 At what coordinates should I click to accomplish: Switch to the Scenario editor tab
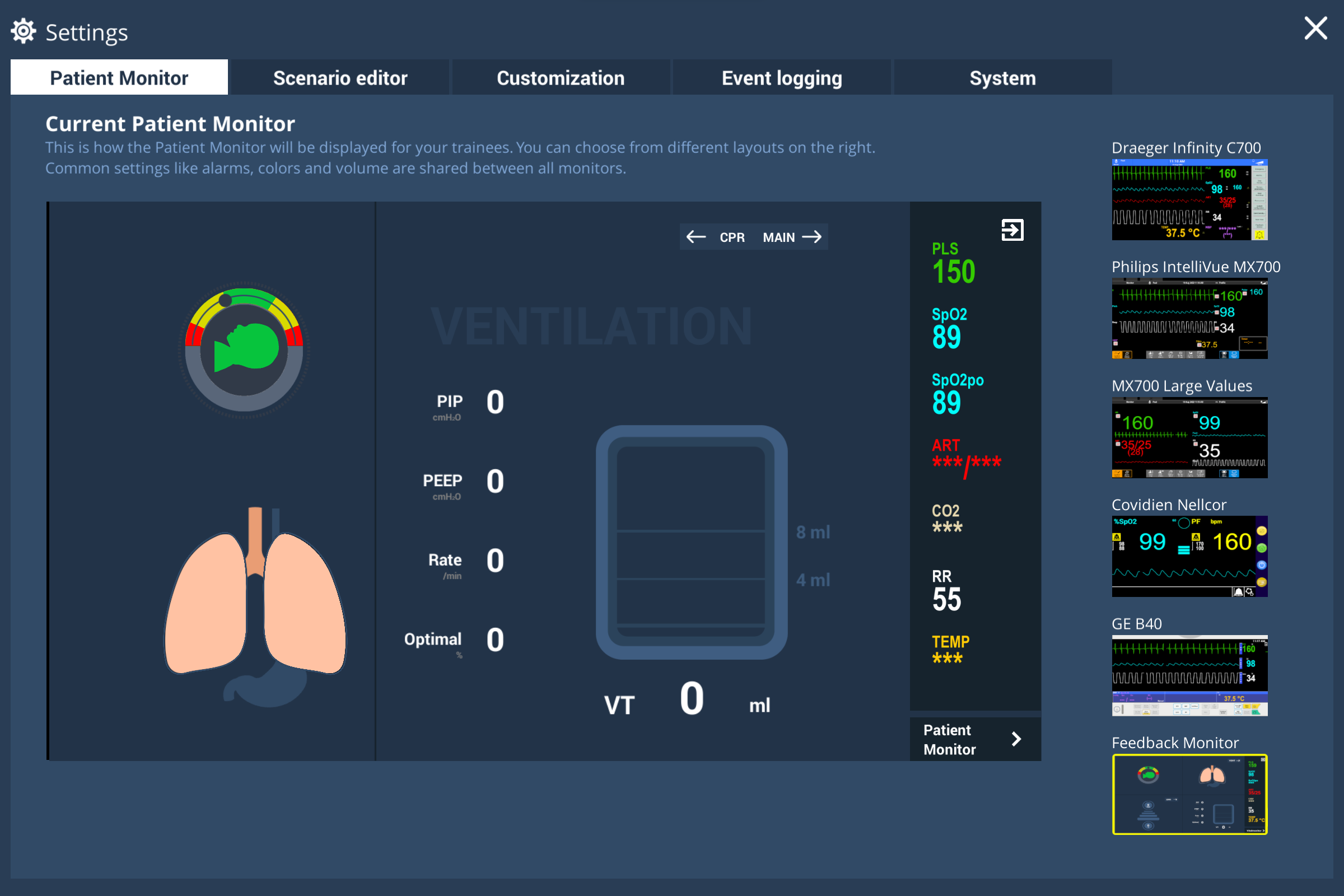[340, 77]
